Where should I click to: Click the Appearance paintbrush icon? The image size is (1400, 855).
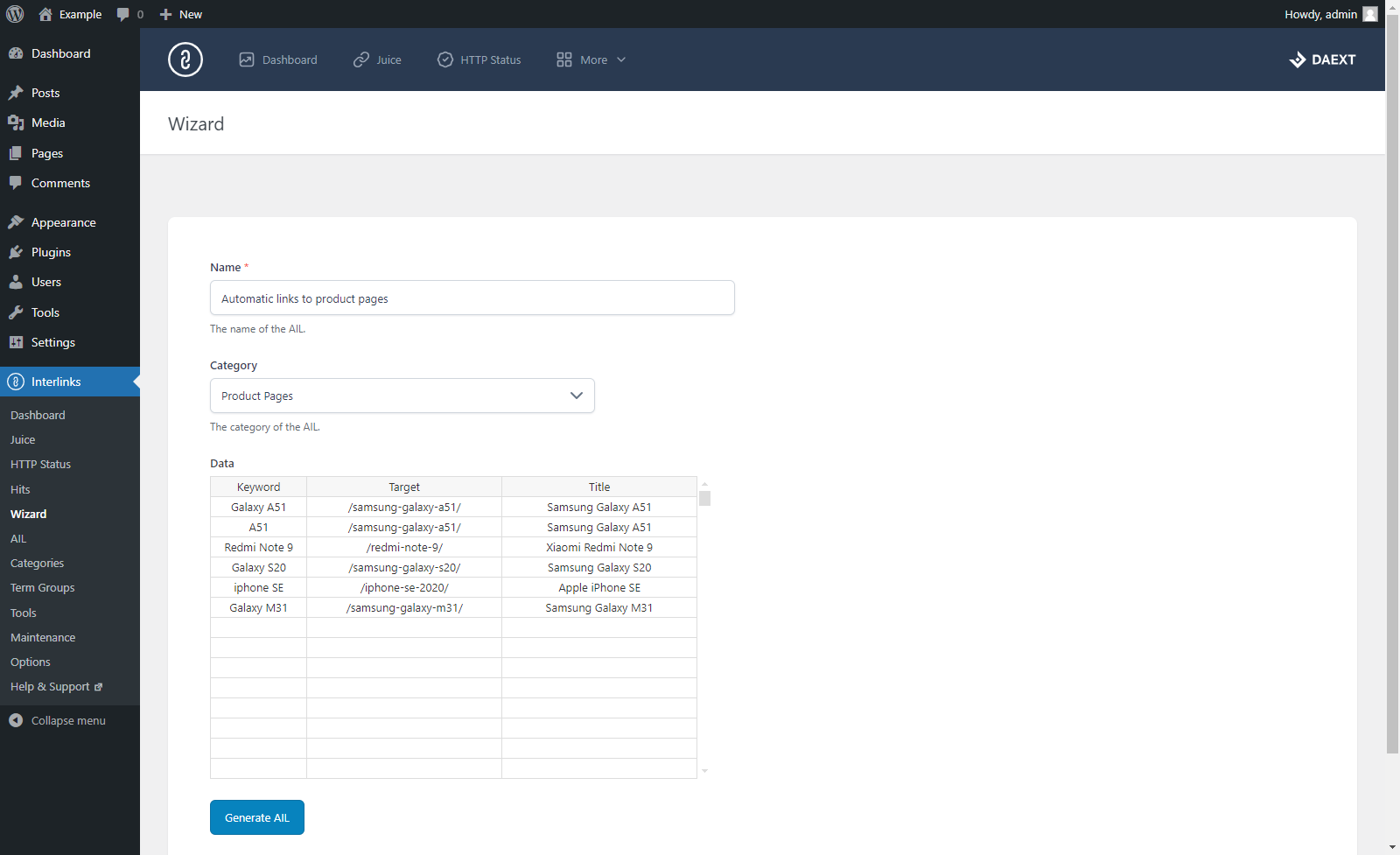pyautogui.click(x=16, y=222)
